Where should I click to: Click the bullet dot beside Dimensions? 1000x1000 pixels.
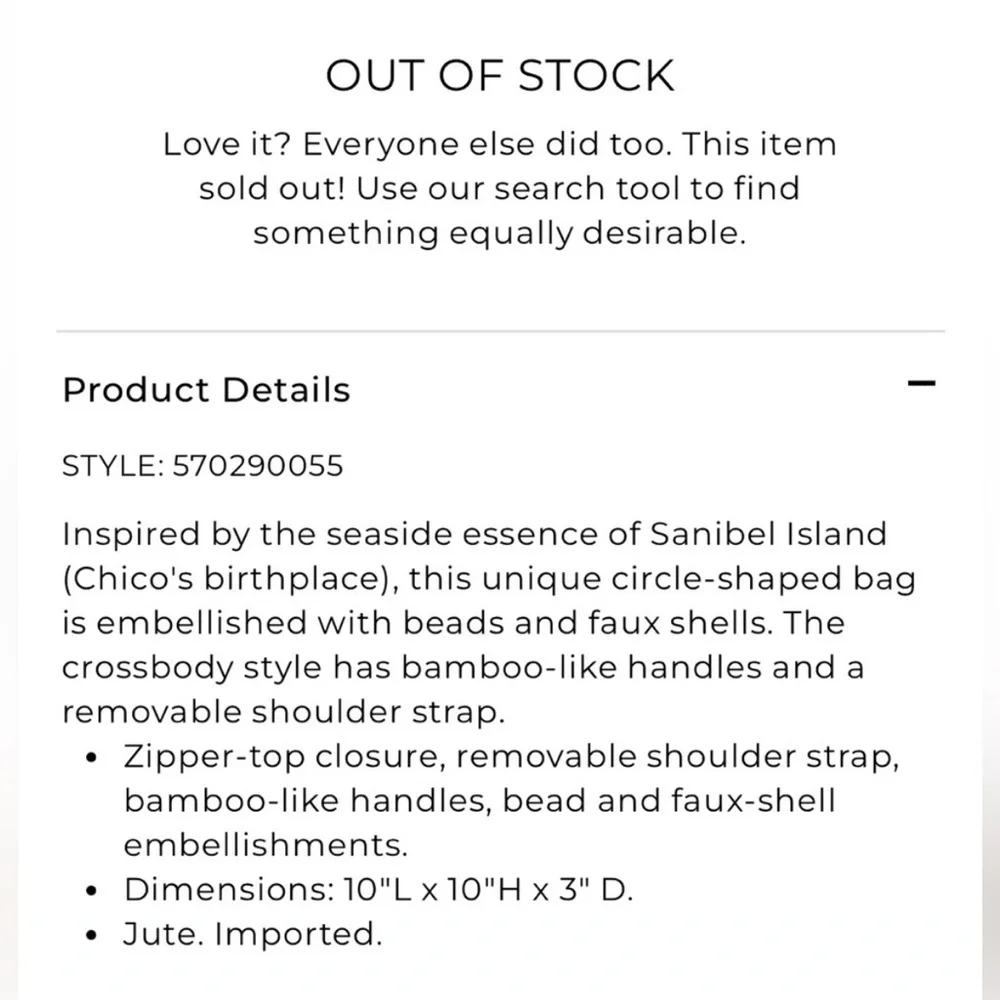click(91, 891)
